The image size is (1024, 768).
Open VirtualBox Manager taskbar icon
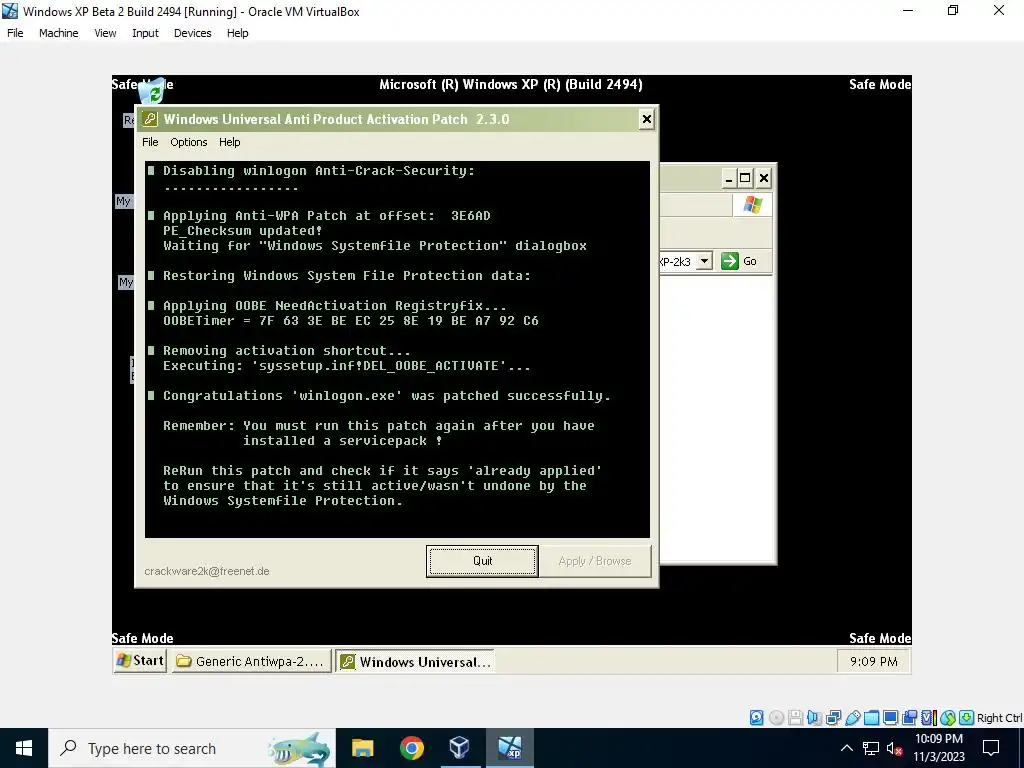[460, 748]
